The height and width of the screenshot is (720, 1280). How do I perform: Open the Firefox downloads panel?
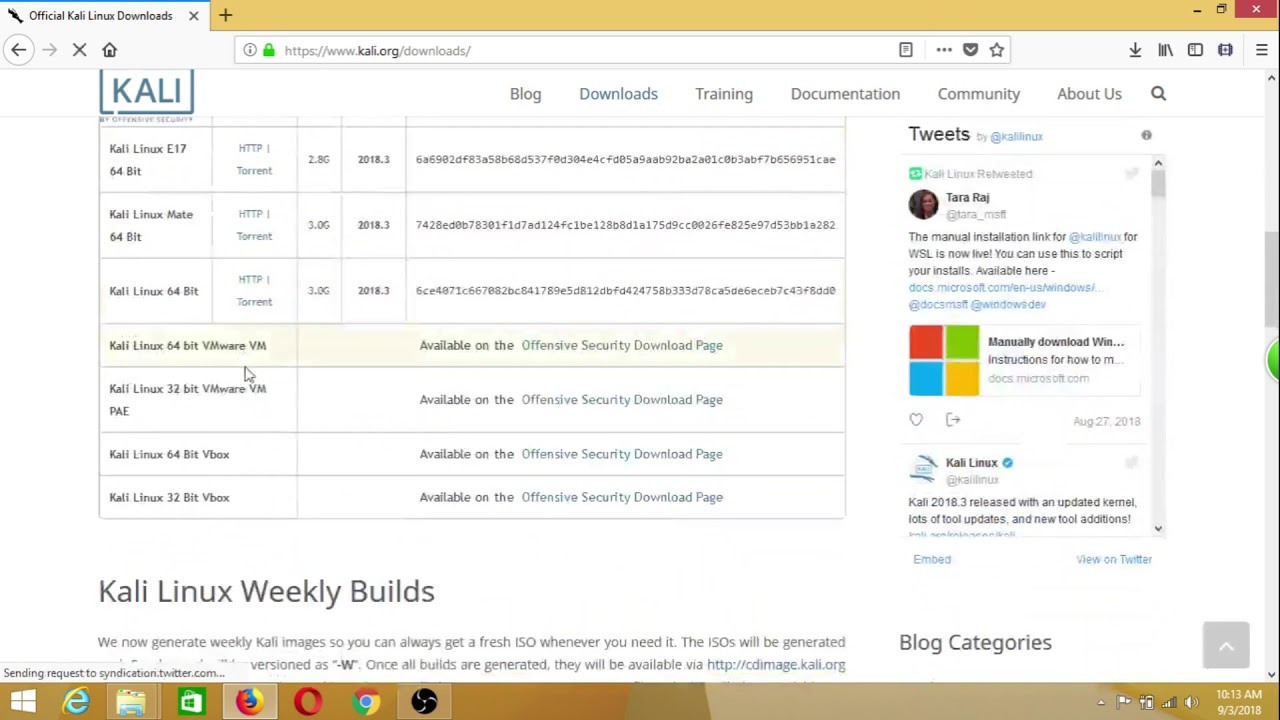click(x=1135, y=50)
